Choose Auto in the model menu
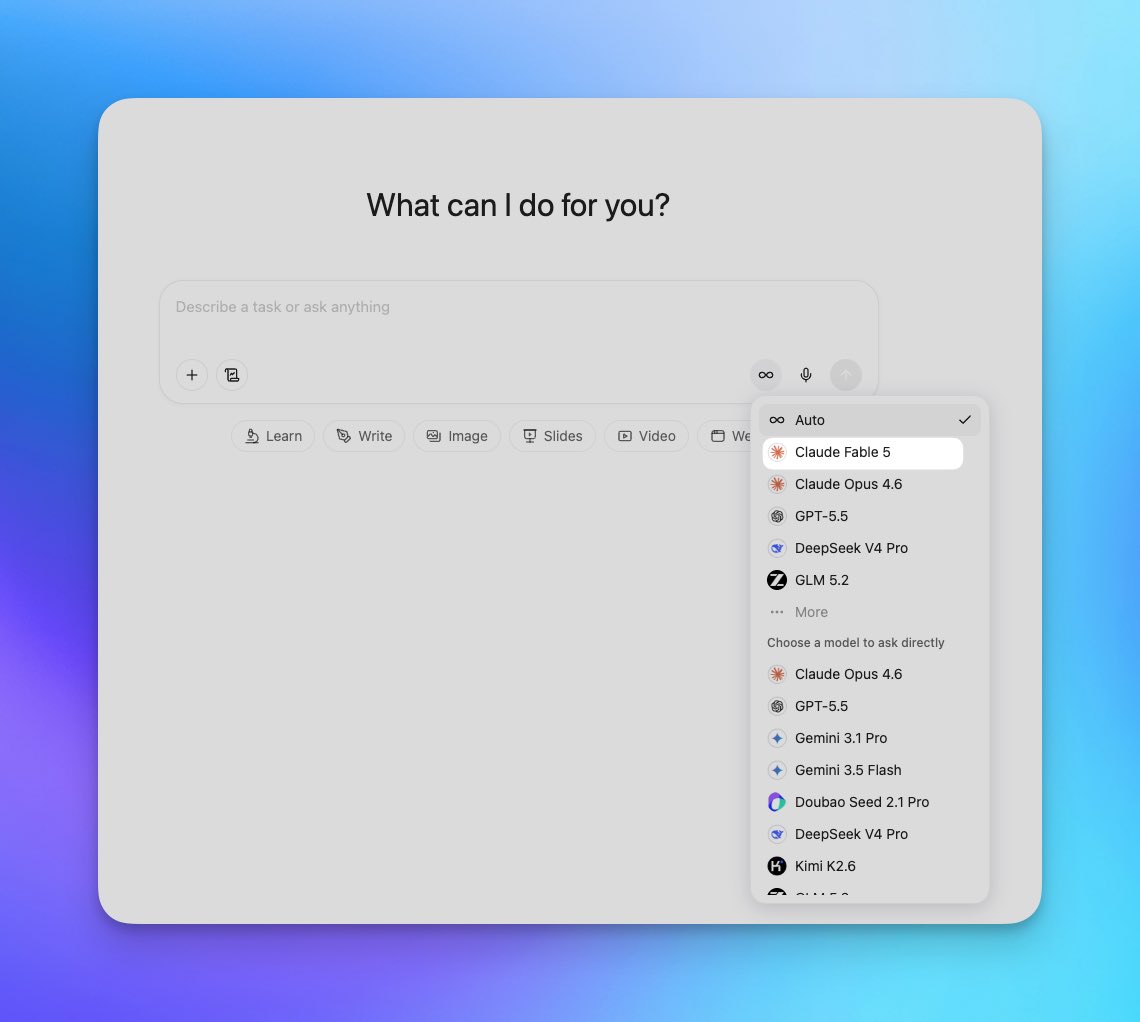The image size is (1140, 1022). [870, 420]
